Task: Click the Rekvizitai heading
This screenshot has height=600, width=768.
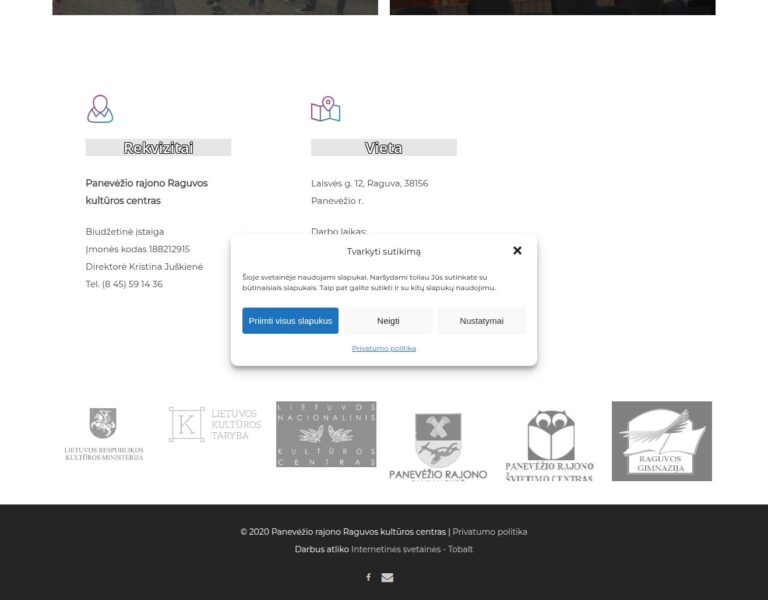Action: coord(158,147)
